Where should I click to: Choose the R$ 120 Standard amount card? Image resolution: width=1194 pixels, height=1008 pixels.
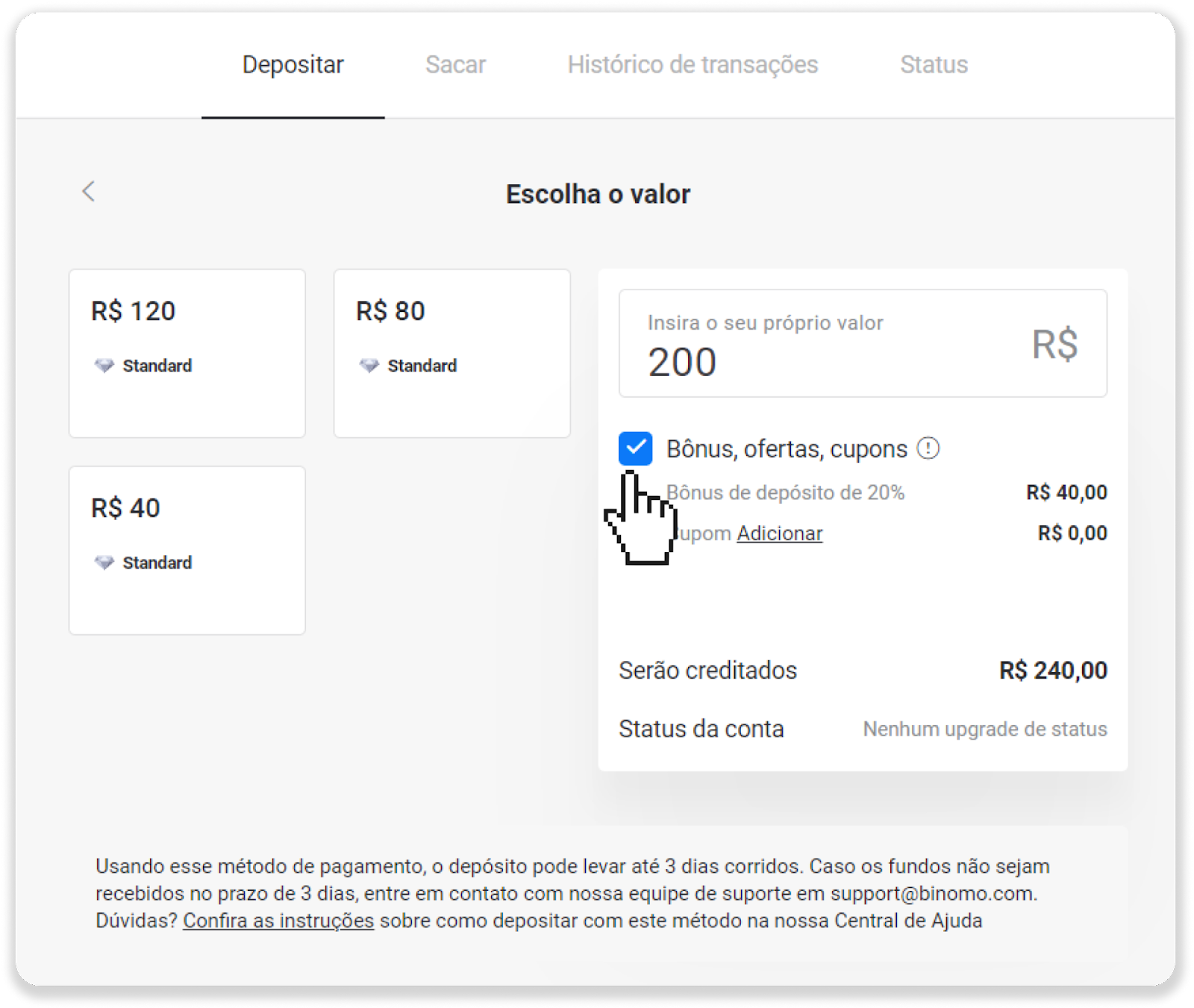(187, 354)
